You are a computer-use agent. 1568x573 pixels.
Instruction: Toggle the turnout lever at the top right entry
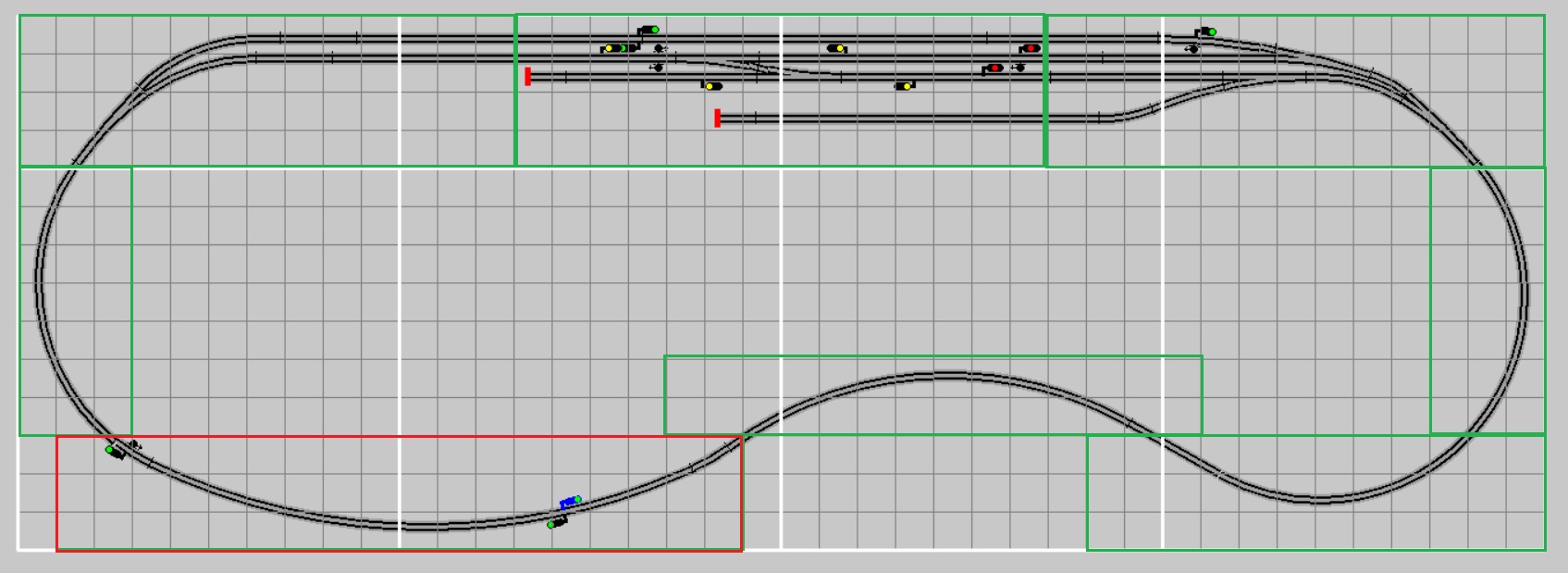coord(1193,48)
